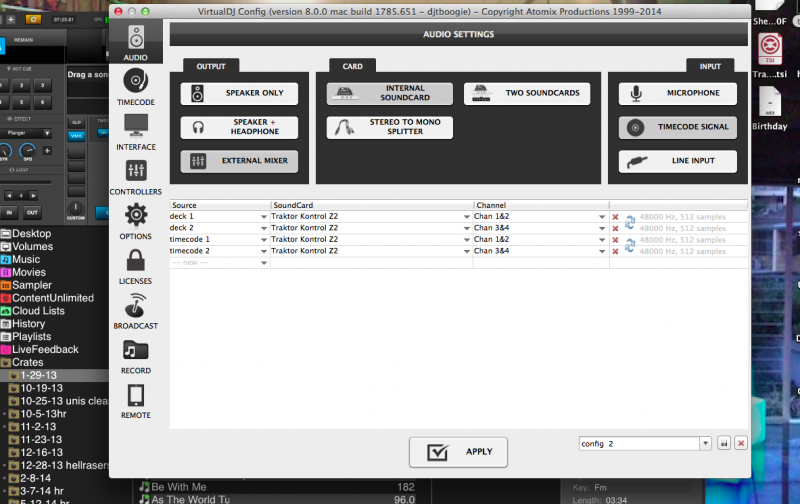
Task: Select the song Be With Me
Action: tap(179, 487)
